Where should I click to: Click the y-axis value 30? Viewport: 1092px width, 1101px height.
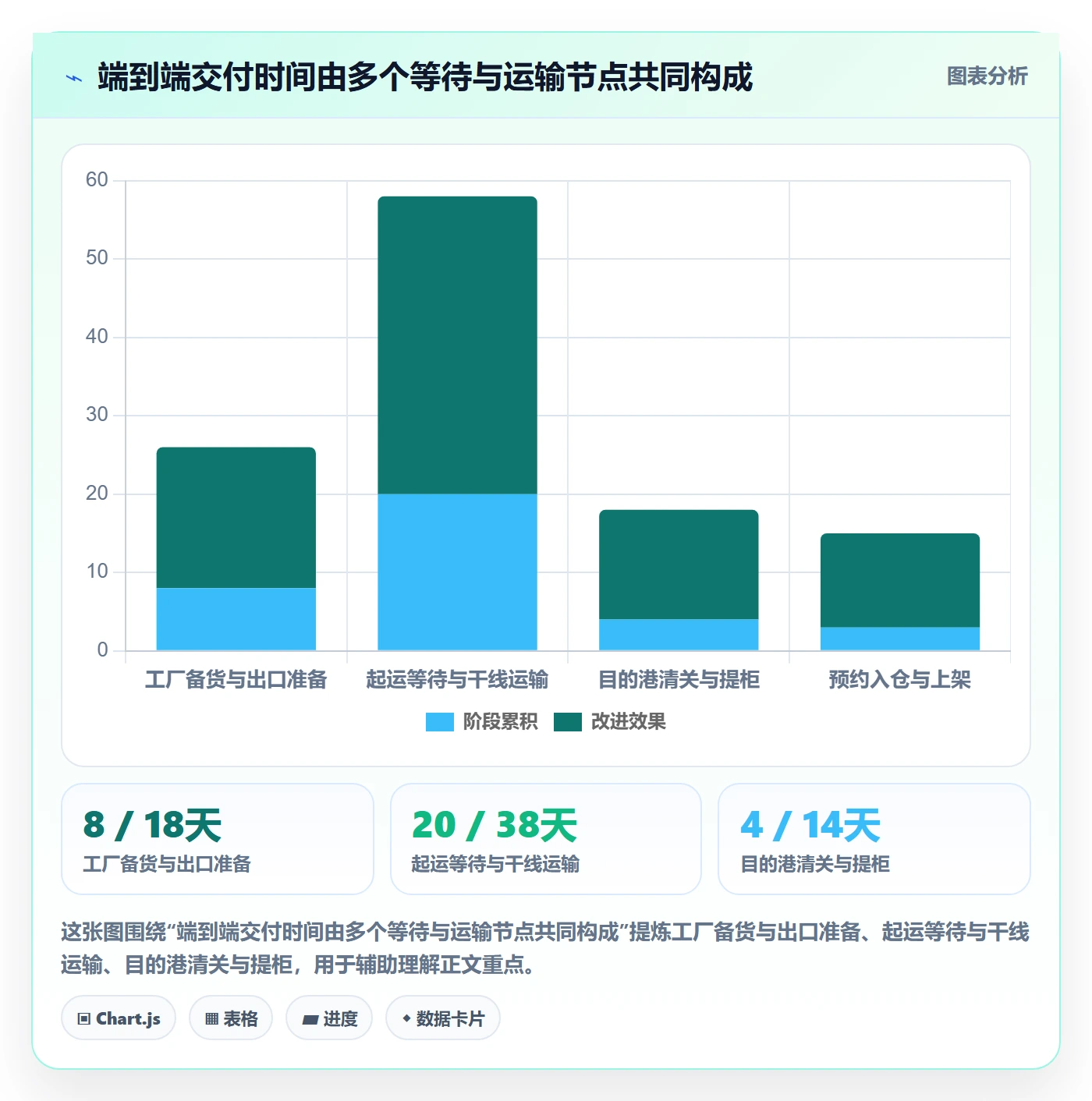point(97,415)
